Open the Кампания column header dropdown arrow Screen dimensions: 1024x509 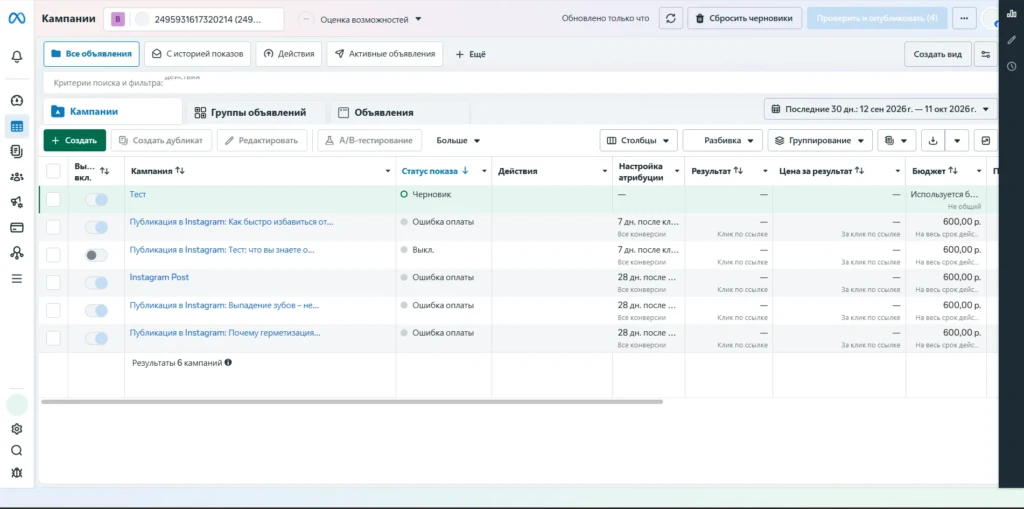(389, 171)
